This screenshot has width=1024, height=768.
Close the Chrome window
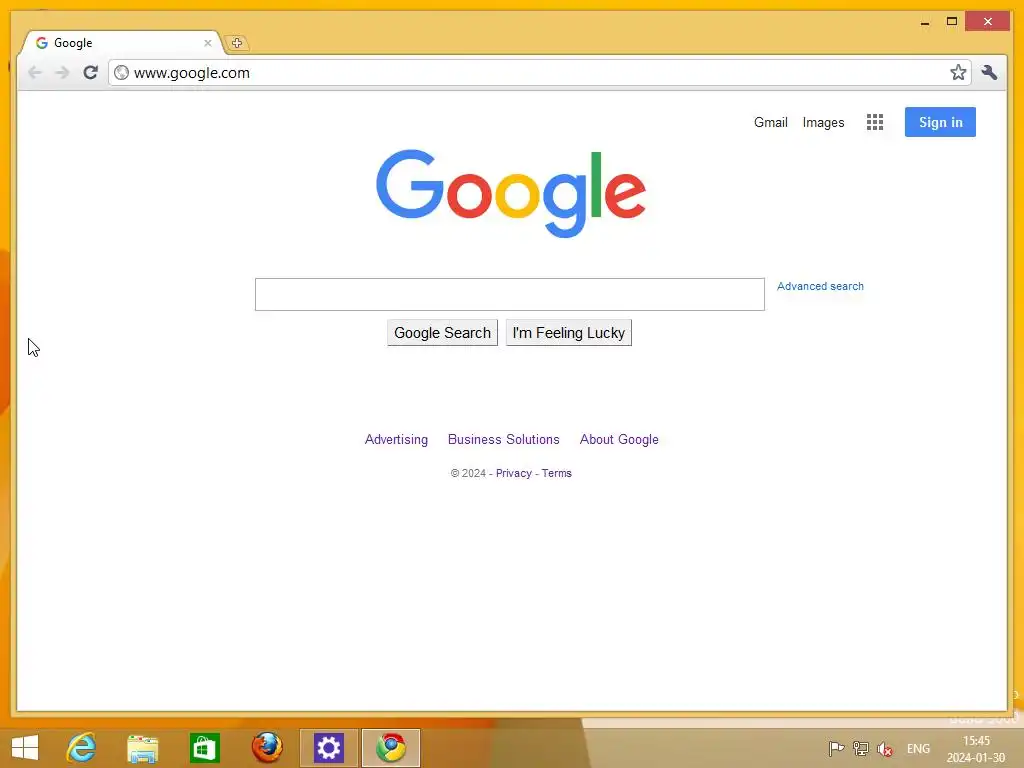click(987, 22)
